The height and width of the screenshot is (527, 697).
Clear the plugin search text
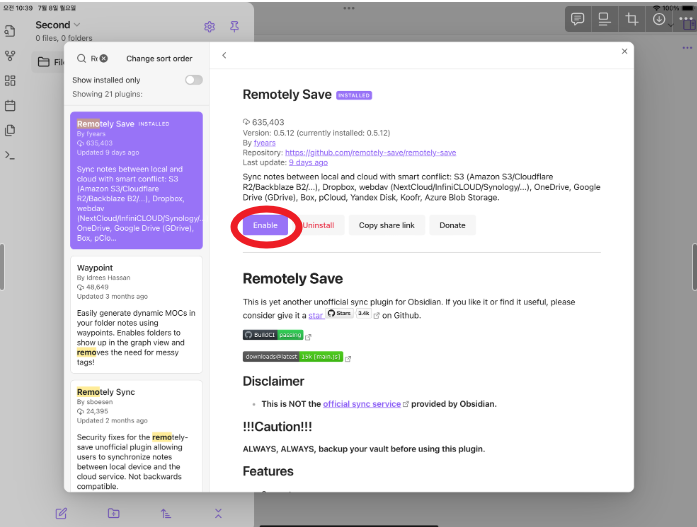pyautogui.click(x=103, y=58)
